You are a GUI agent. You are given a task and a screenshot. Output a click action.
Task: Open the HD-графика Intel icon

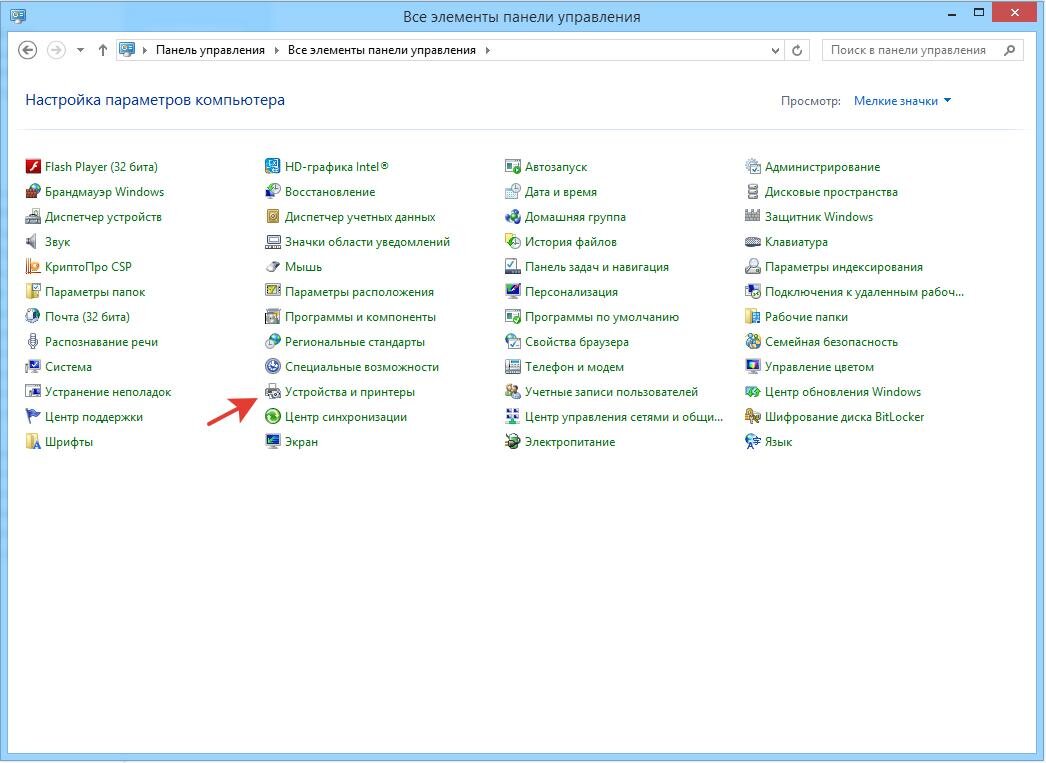click(x=273, y=167)
